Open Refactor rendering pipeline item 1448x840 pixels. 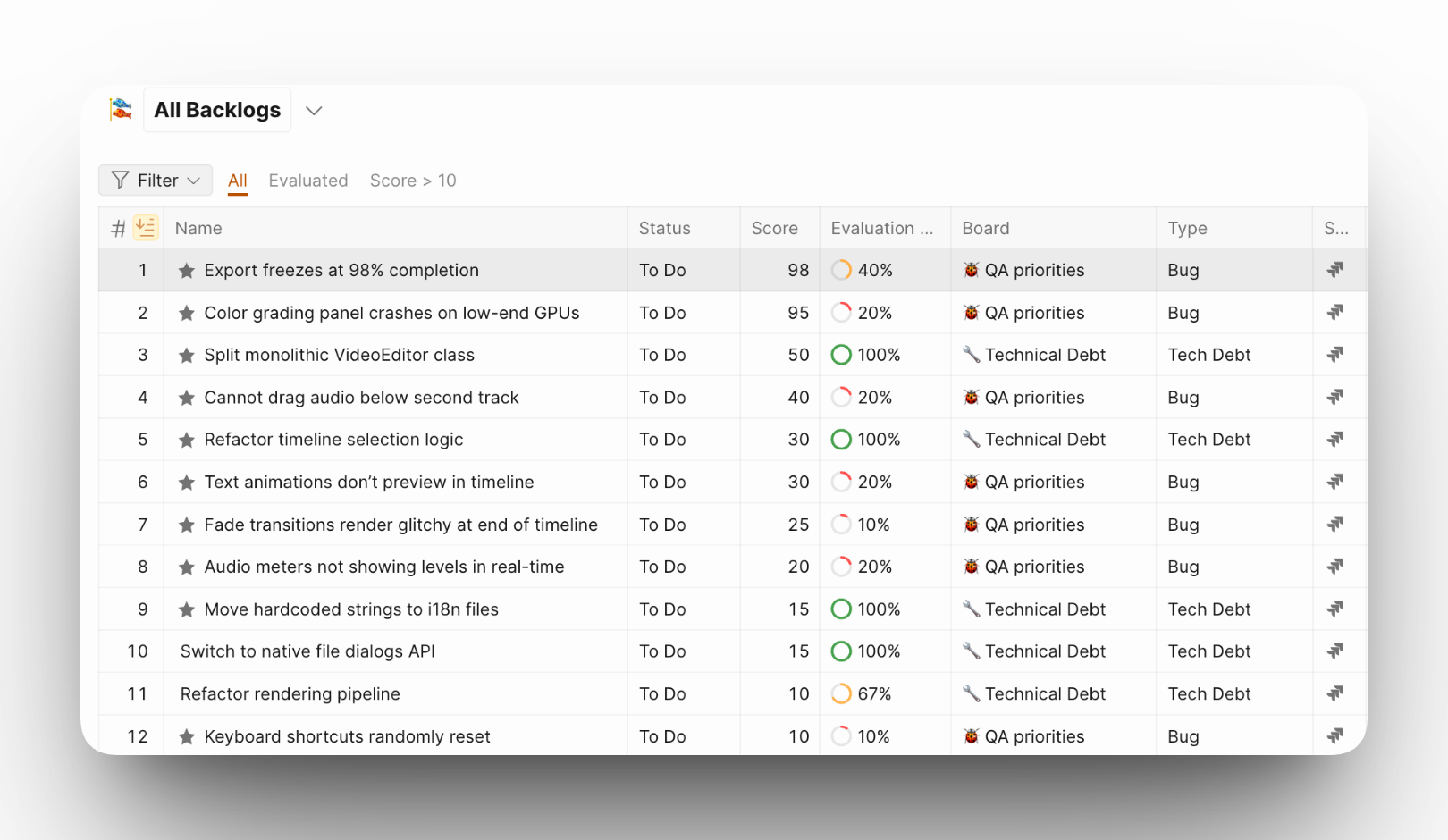(x=290, y=694)
